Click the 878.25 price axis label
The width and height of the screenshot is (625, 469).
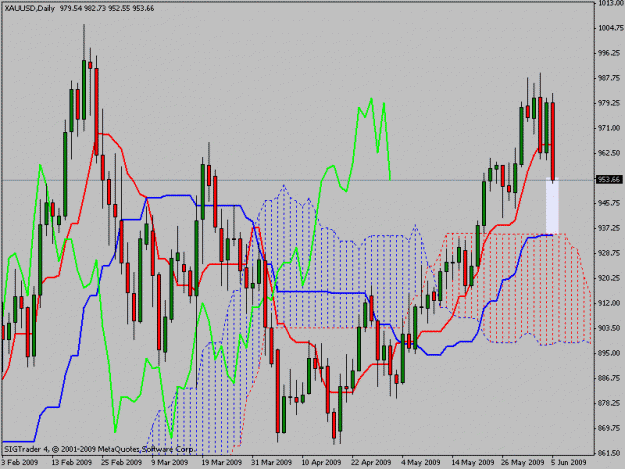pyautogui.click(x=610, y=403)
